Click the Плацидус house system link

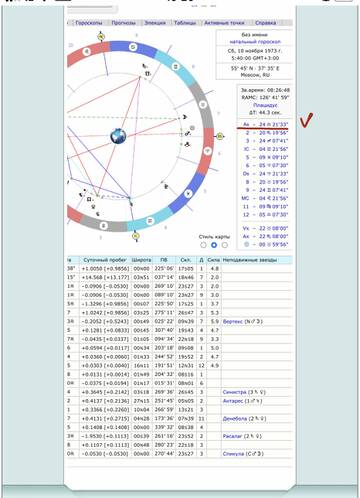tap(265, 105)
